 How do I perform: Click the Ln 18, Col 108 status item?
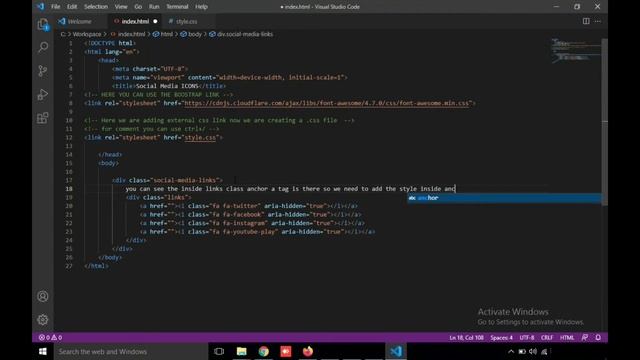(x=467, y=338)
